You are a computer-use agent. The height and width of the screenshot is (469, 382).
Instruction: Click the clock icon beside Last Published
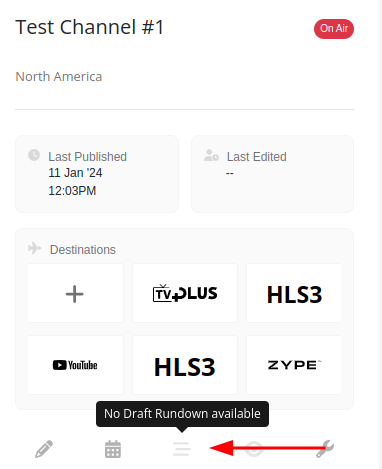[34, 155]
